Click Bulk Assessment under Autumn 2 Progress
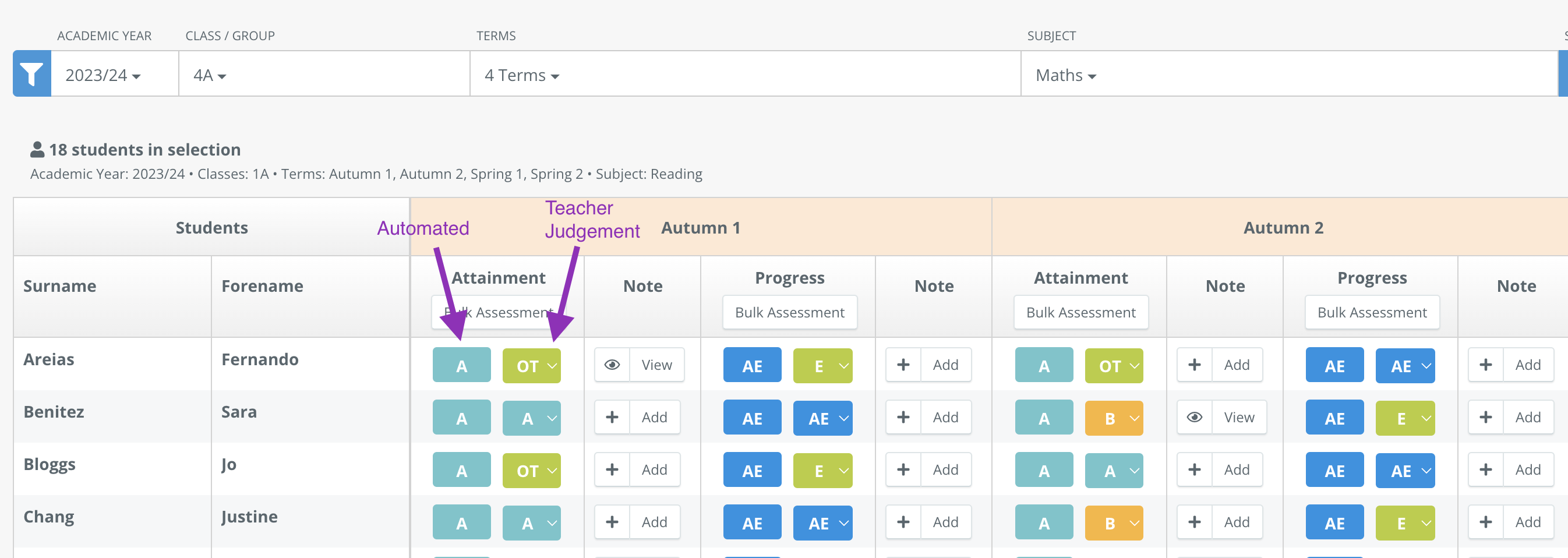Image resolution: width=1568 pixels, height=558 pixels. [x=1372, y=312]
